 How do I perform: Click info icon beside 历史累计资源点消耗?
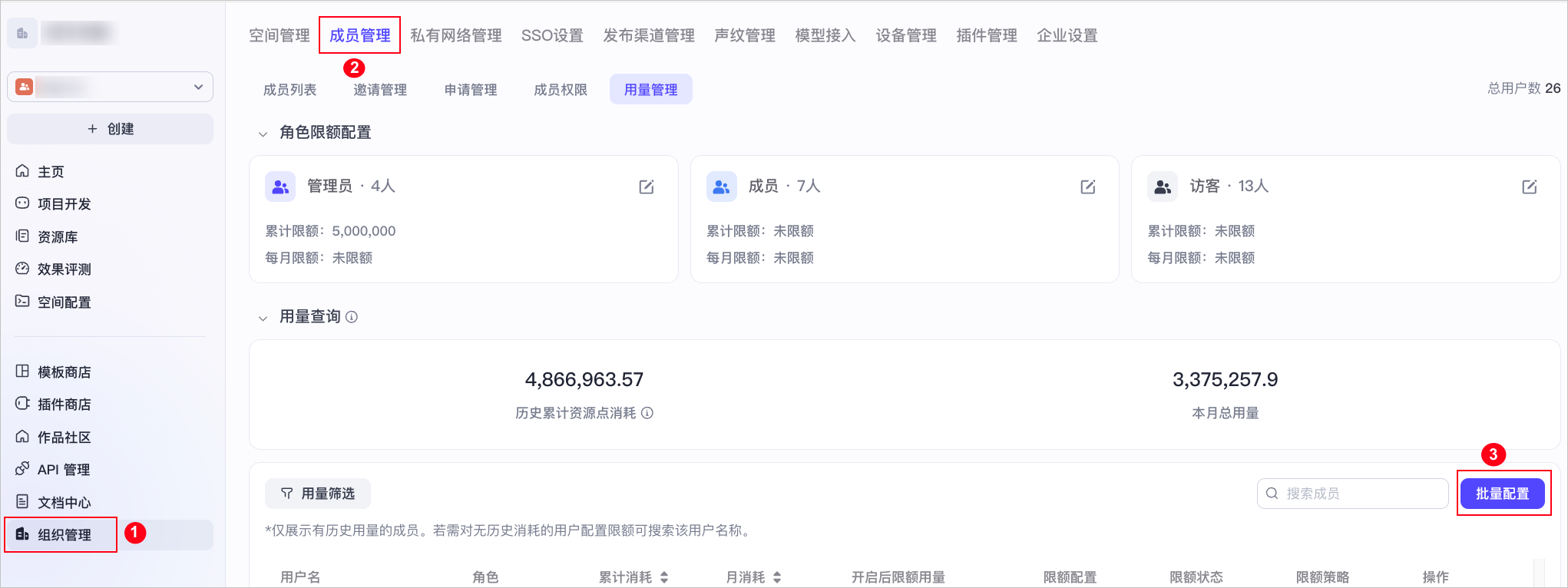tap(647, 413)
